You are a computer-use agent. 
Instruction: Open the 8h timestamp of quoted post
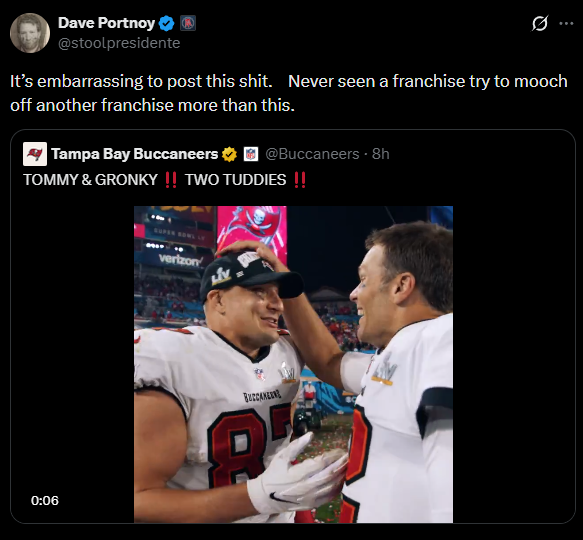click(381, 154)
